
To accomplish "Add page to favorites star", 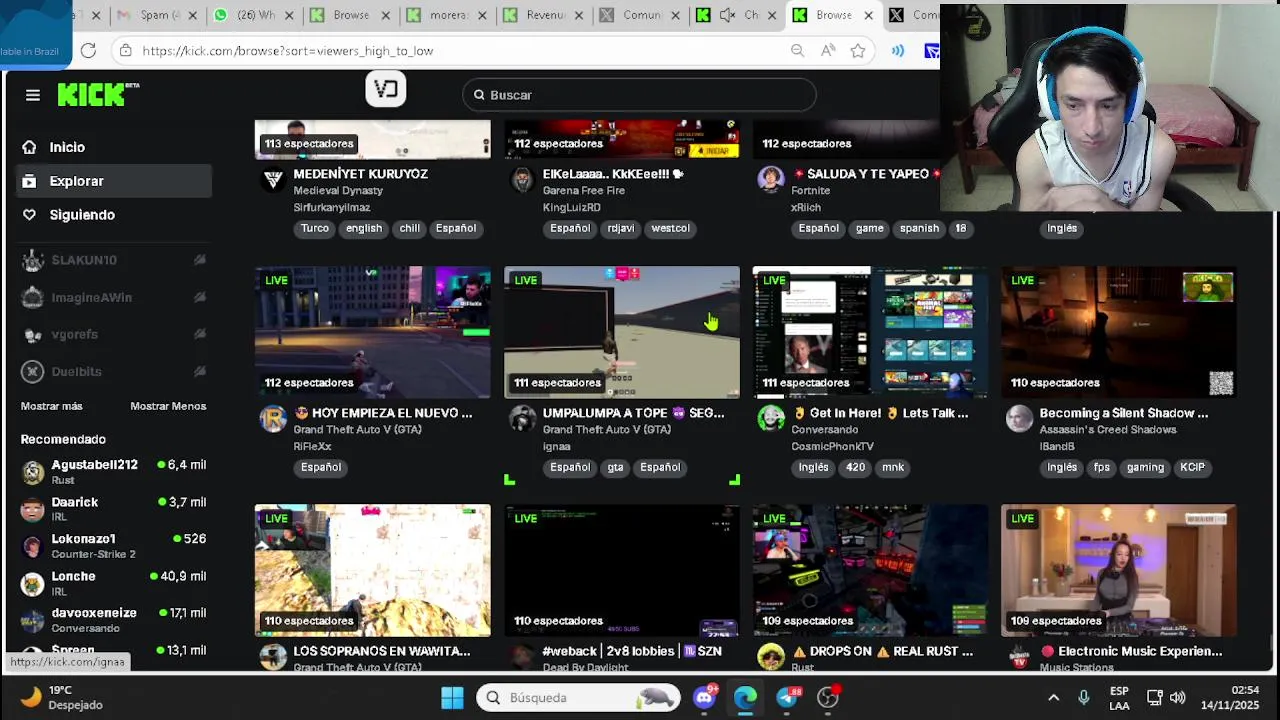I will tap(858, 51).
